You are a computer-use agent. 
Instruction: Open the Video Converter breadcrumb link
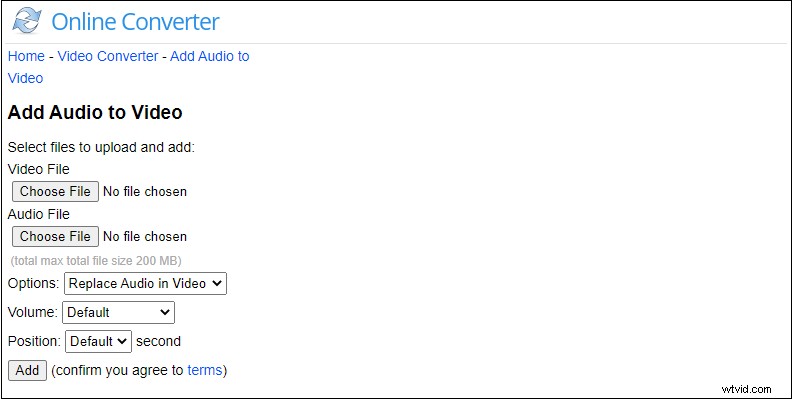[108, 56]
